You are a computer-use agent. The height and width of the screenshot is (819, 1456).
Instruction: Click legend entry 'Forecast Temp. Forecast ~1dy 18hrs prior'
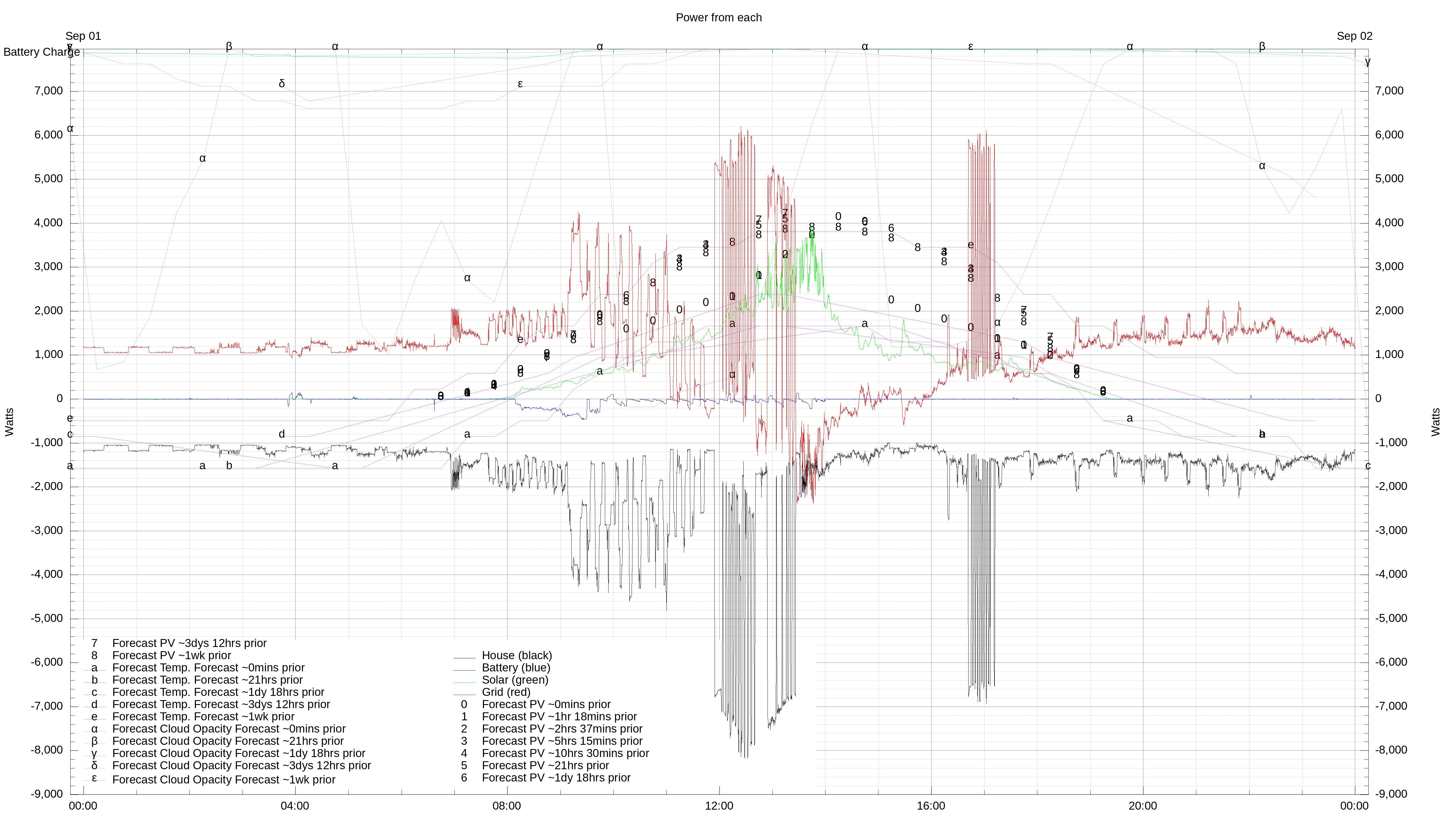pyautogui.click(x=218, y=692)
